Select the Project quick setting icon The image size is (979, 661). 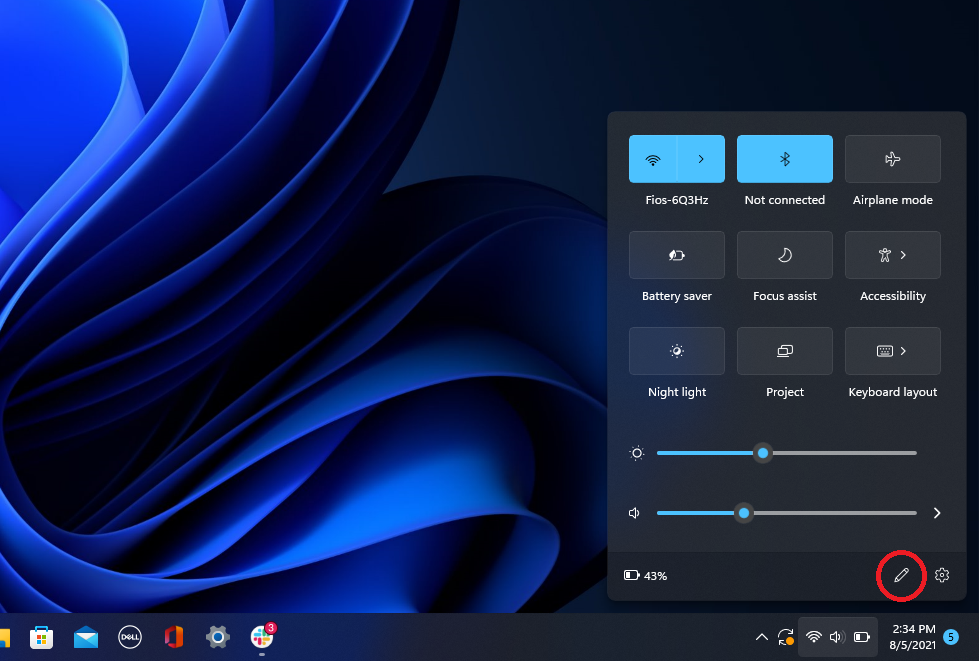pyautogui.click(x=784, y=351)
